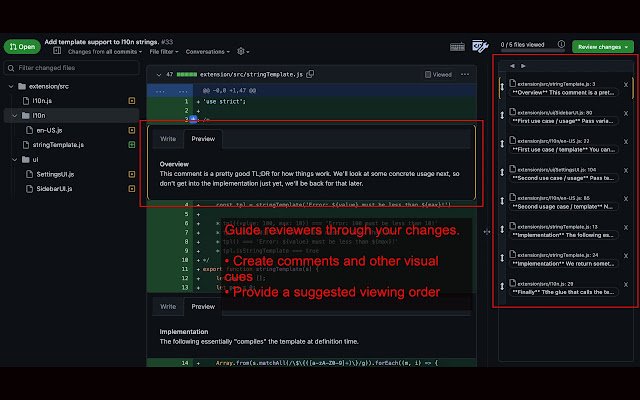
Task: Collapse the l10n folder in file tree
Action: point(15,116)
